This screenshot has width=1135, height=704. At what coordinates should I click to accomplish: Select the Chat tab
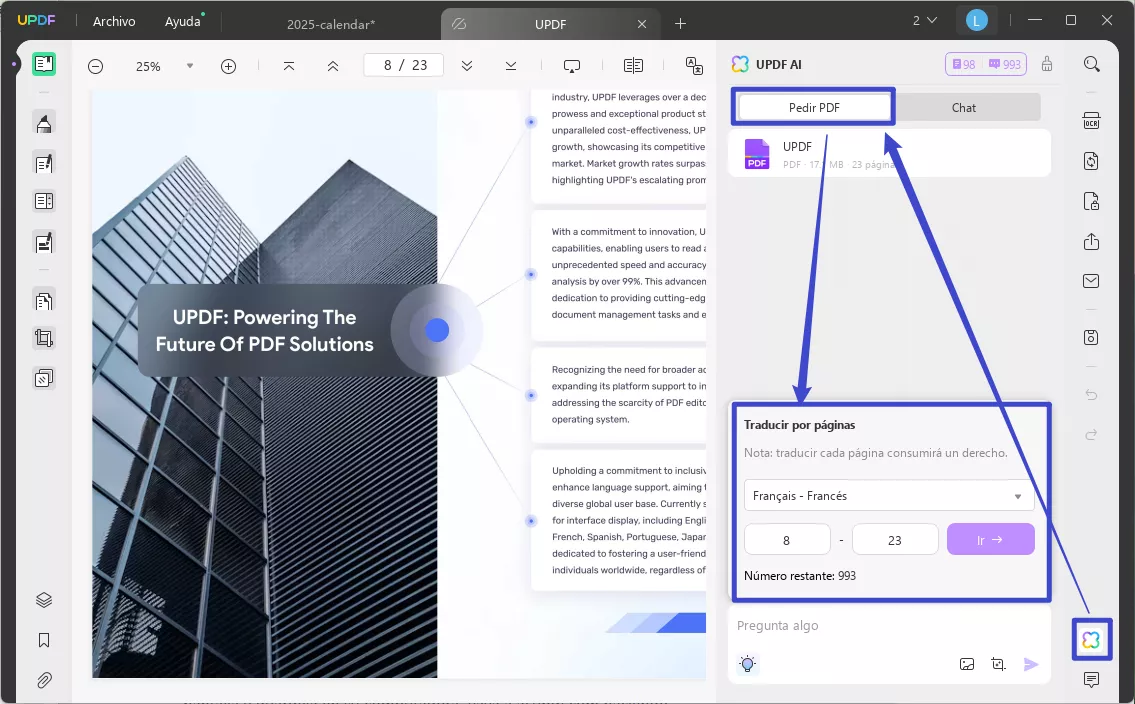pos(963,107)
